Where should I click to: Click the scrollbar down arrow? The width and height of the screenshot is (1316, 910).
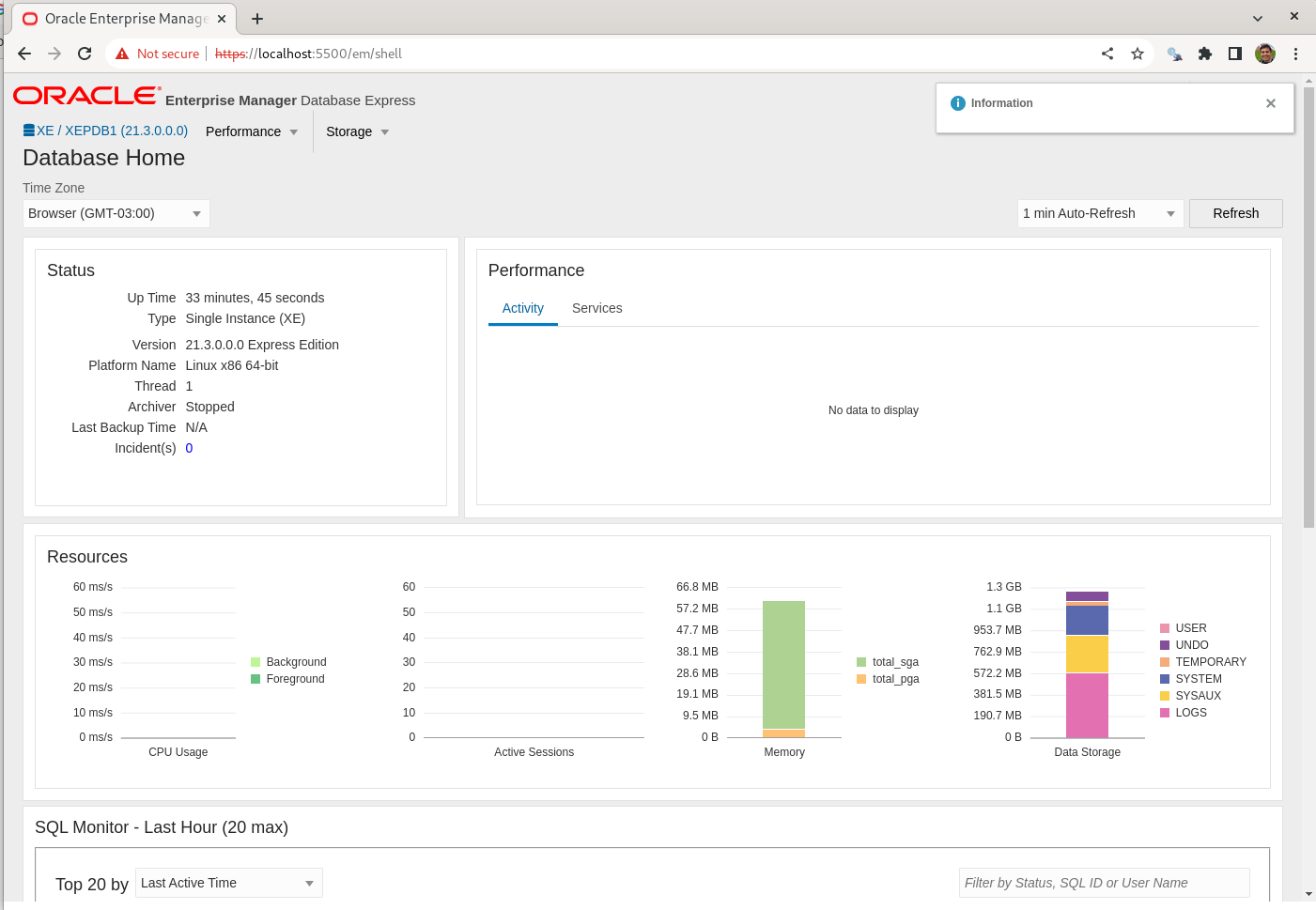(x=1308, y=894)
